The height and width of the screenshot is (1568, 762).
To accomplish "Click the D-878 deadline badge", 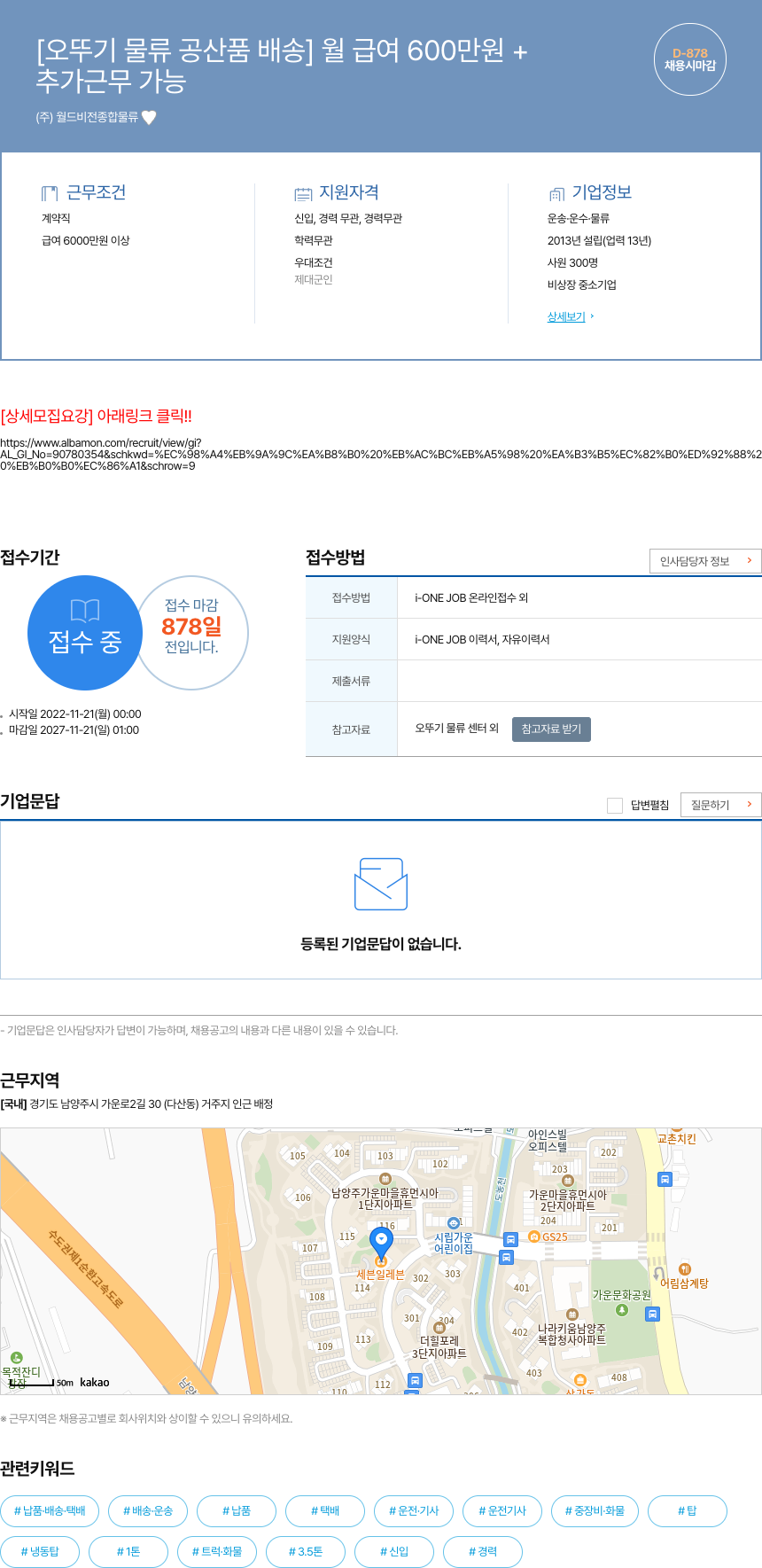I will tap(690, 59).
